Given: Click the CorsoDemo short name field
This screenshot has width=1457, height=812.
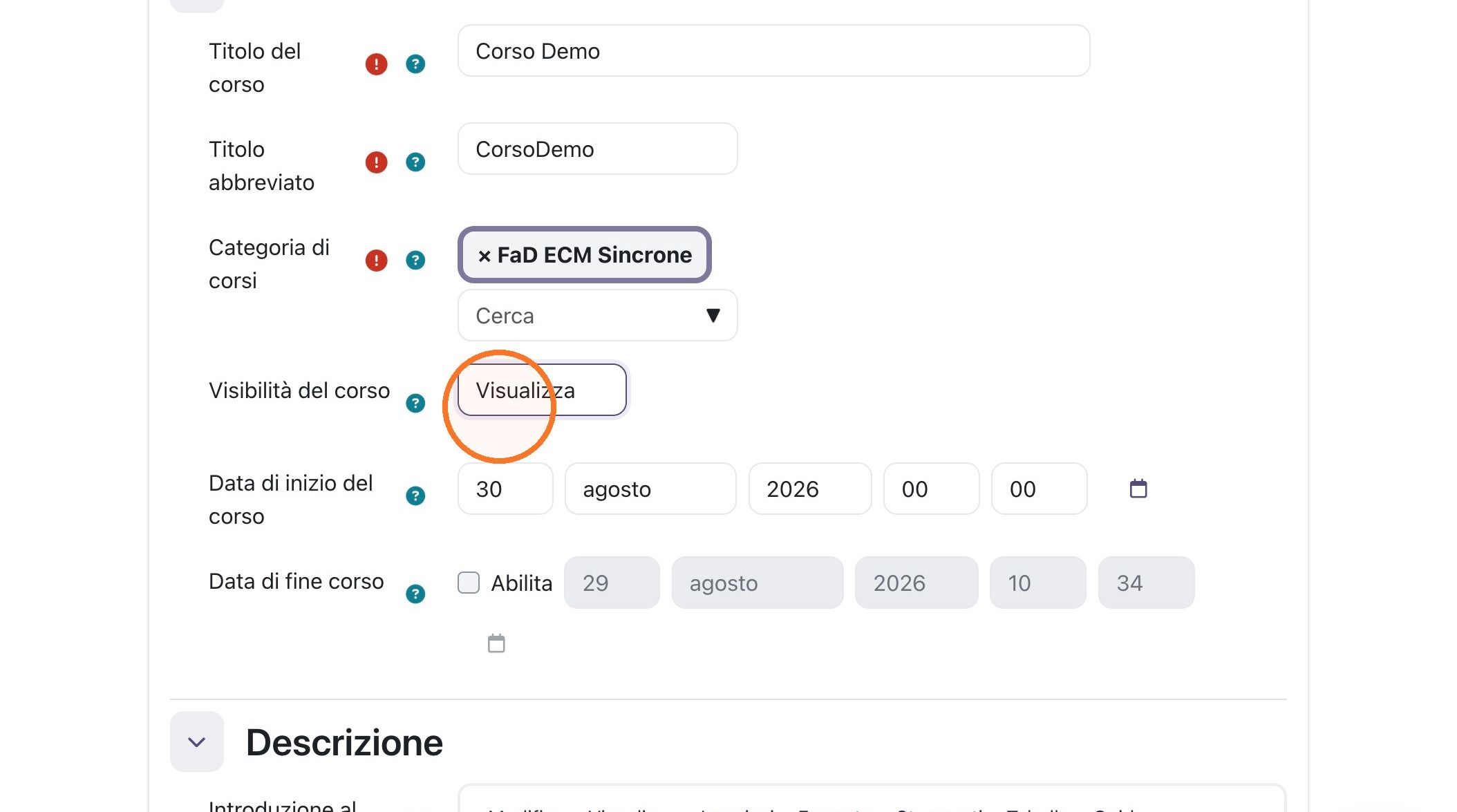Looking at the screenshot, I should pos(597,149).
